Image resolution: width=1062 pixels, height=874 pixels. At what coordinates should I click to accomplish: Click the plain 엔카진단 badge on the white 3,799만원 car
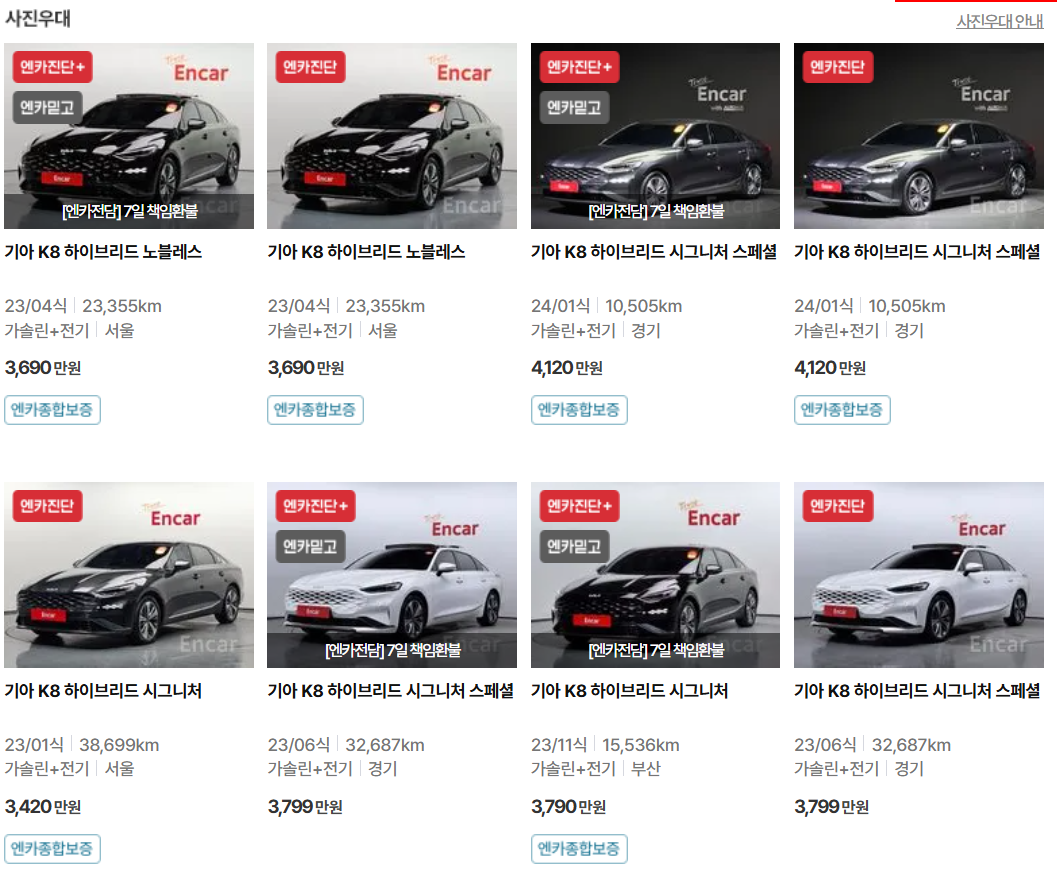pos(838,506)
